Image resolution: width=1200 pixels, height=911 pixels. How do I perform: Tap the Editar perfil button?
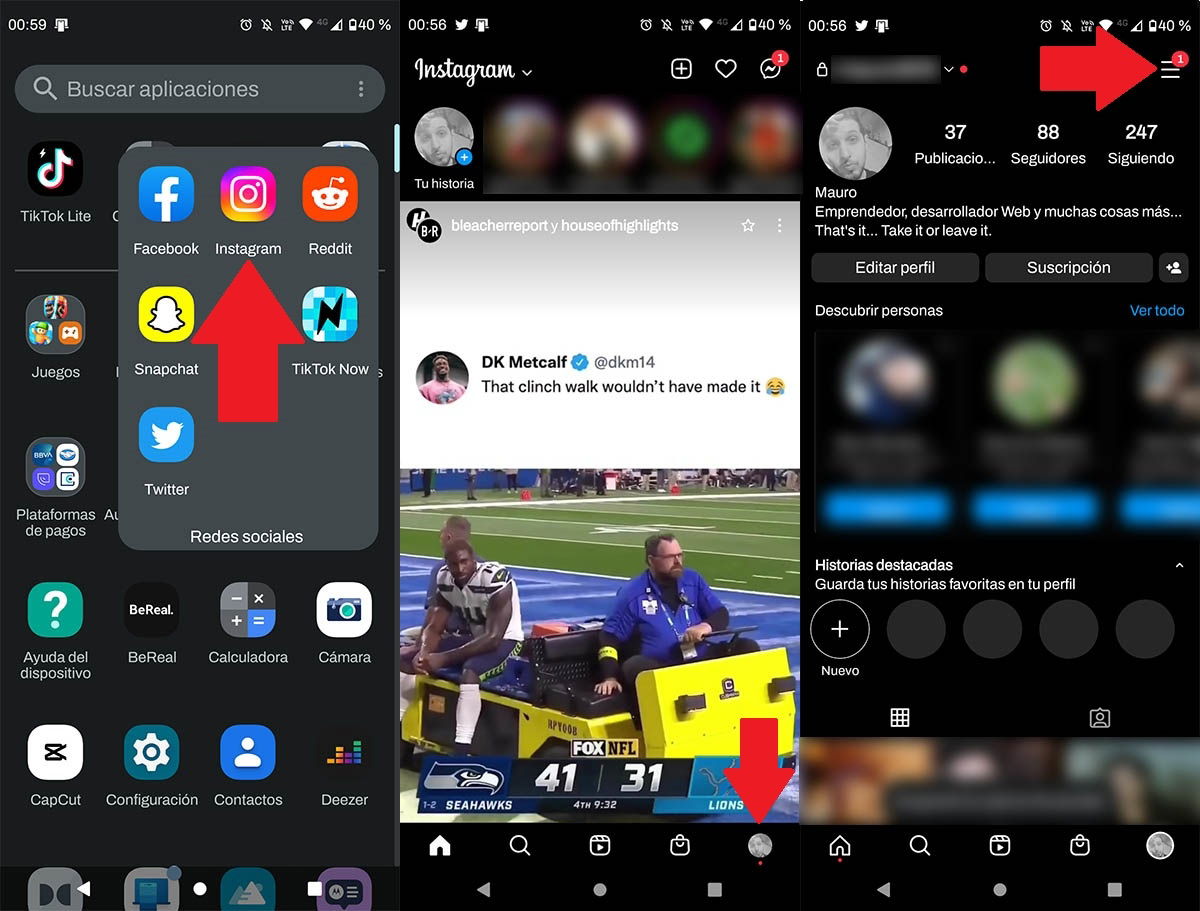(x=894, y=268)
